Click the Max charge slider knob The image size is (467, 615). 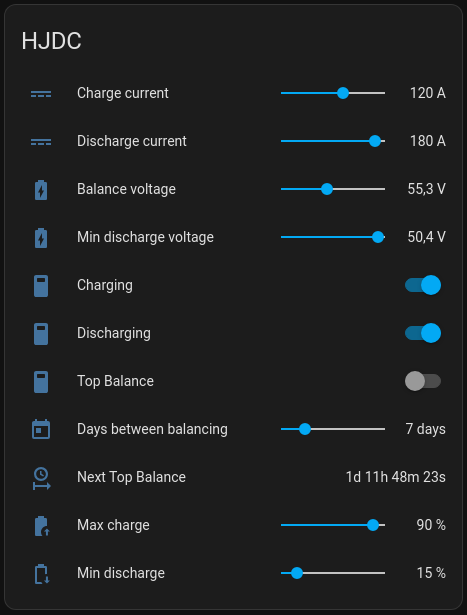[373, 525]
